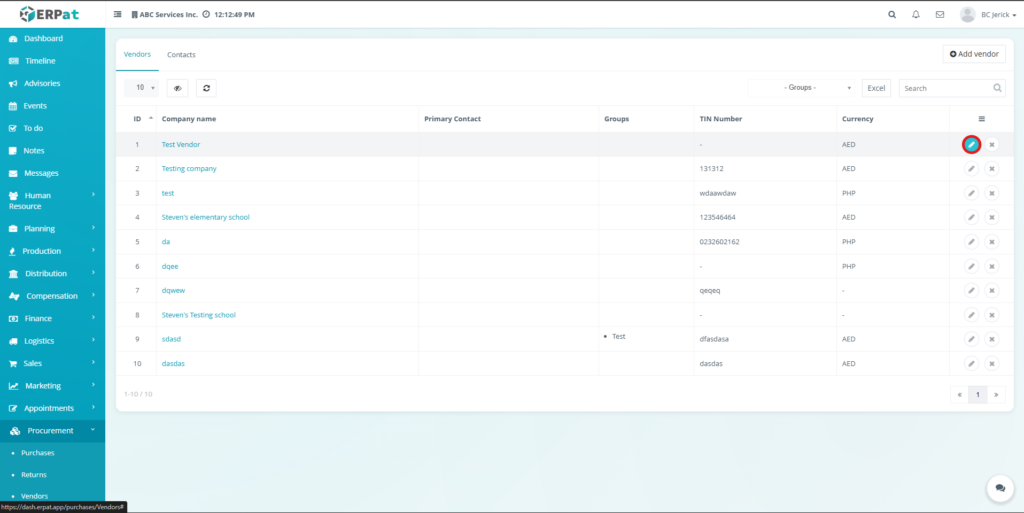Open the table column menu icon
The width and height of the screenshot is (1024, 513).
981,119
